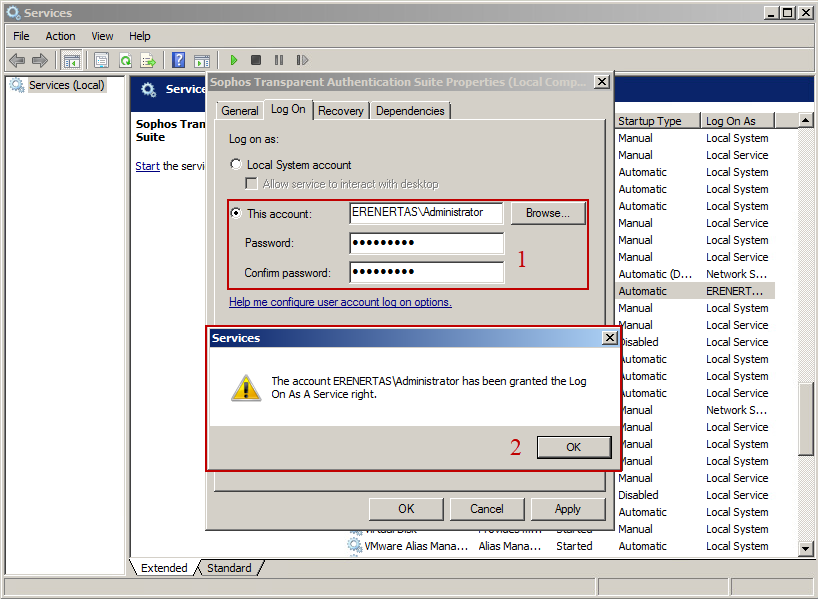Viewport: 818px width, 599px height.
Task: Open the Action menu
Action: 61,36
